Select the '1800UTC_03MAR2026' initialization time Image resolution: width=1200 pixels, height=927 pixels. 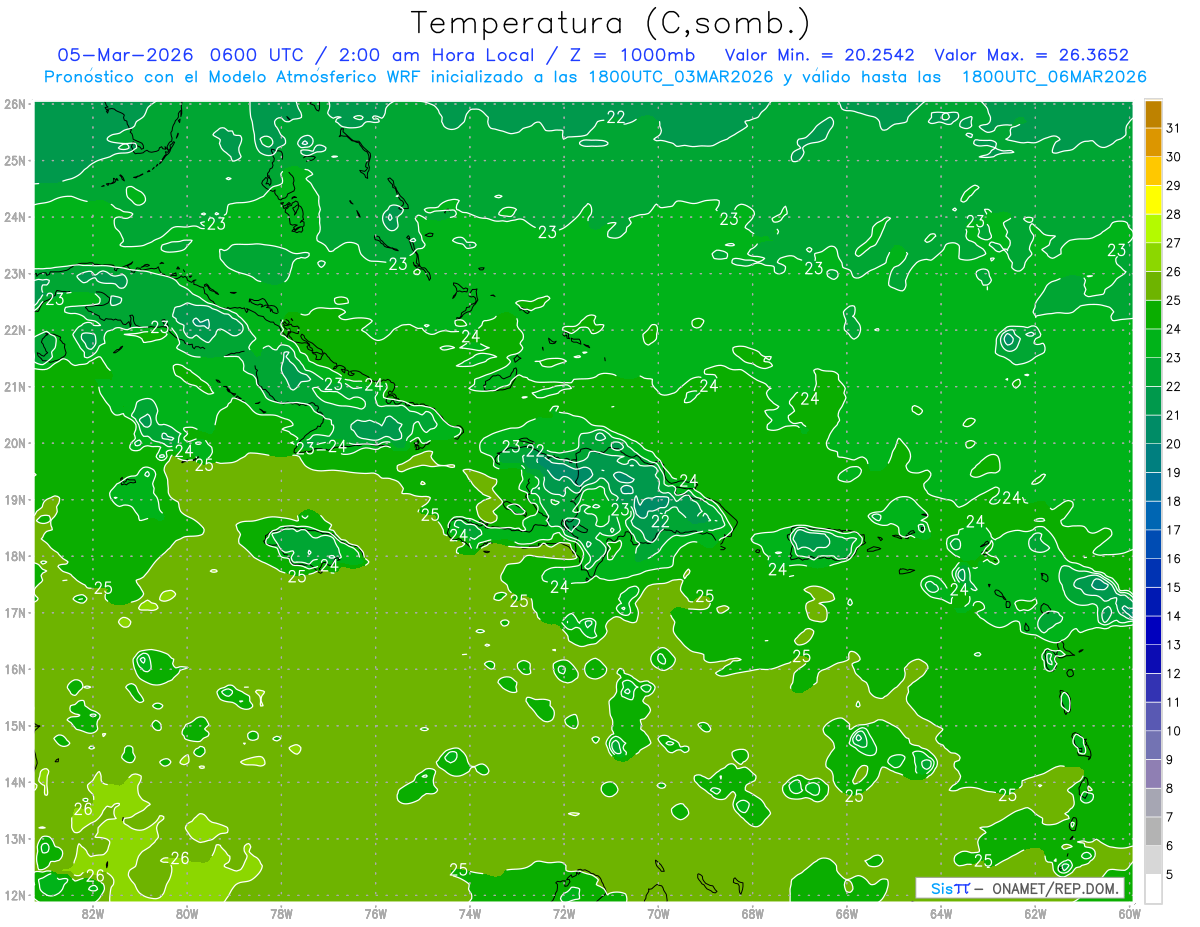pos(682,76)
